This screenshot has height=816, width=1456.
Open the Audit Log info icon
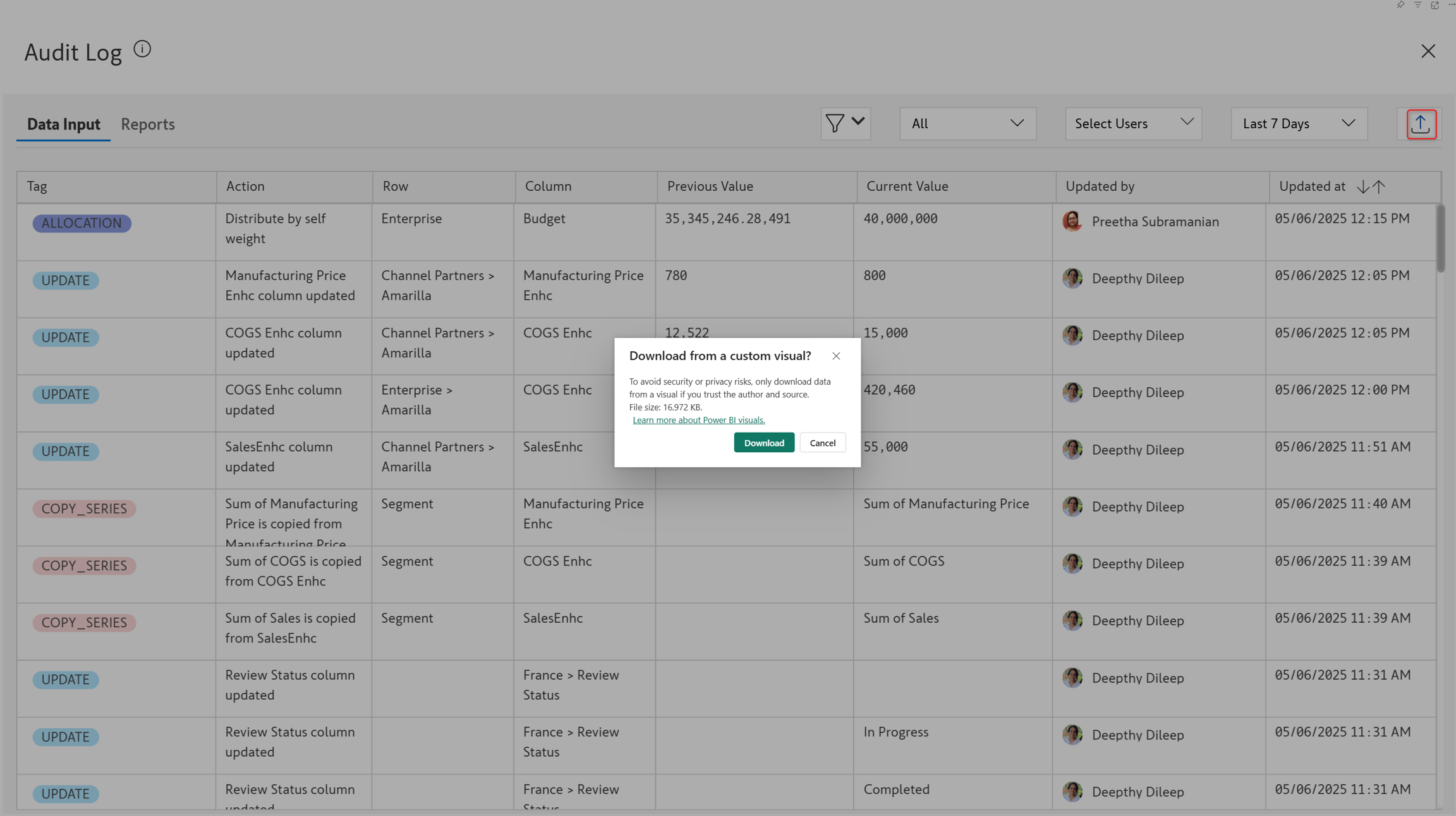(142, 49)
